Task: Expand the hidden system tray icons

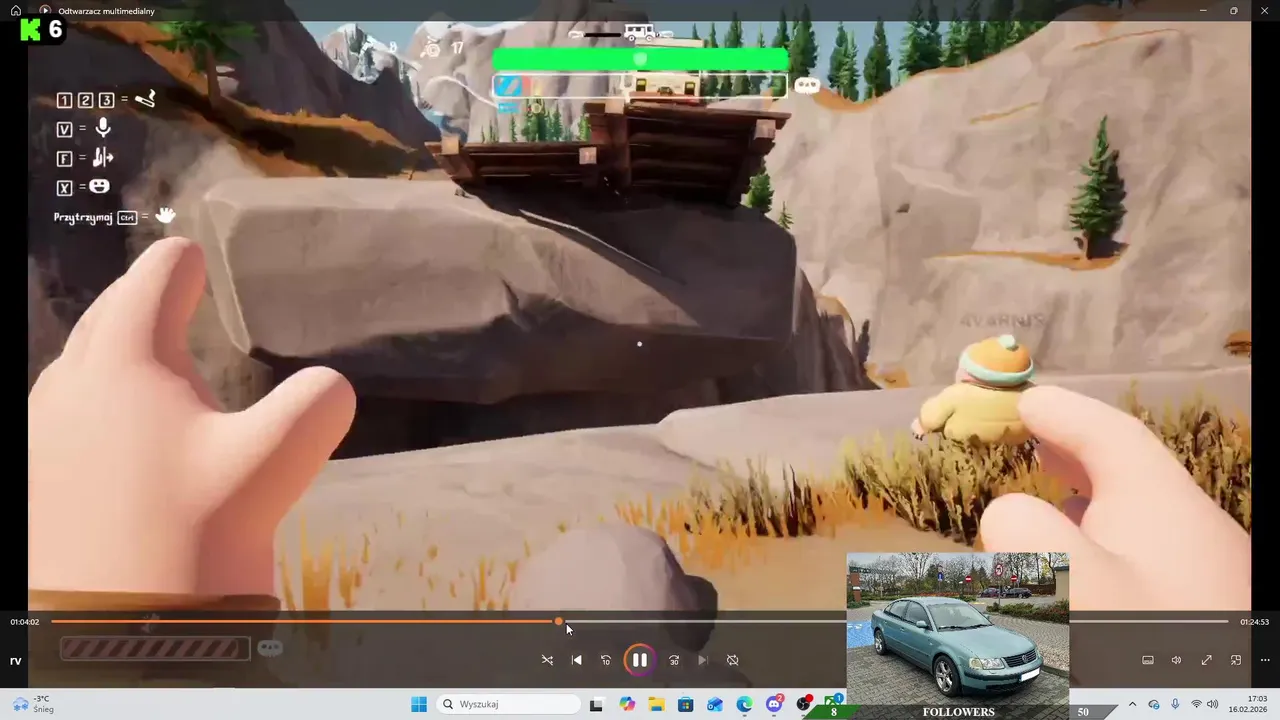Action: click(x=1132, y=704)
